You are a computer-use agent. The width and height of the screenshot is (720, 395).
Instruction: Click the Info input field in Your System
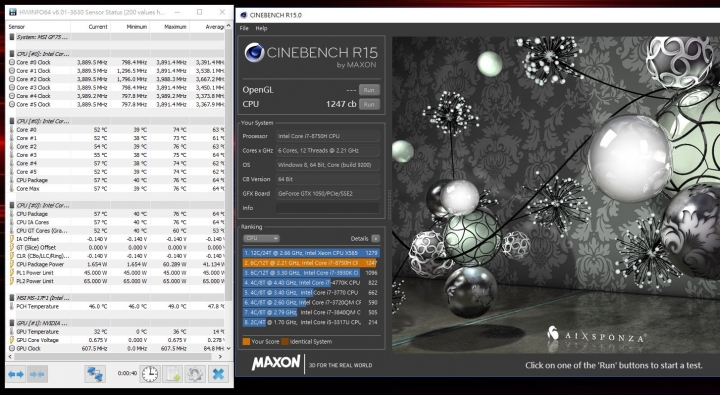coord(328,208)
